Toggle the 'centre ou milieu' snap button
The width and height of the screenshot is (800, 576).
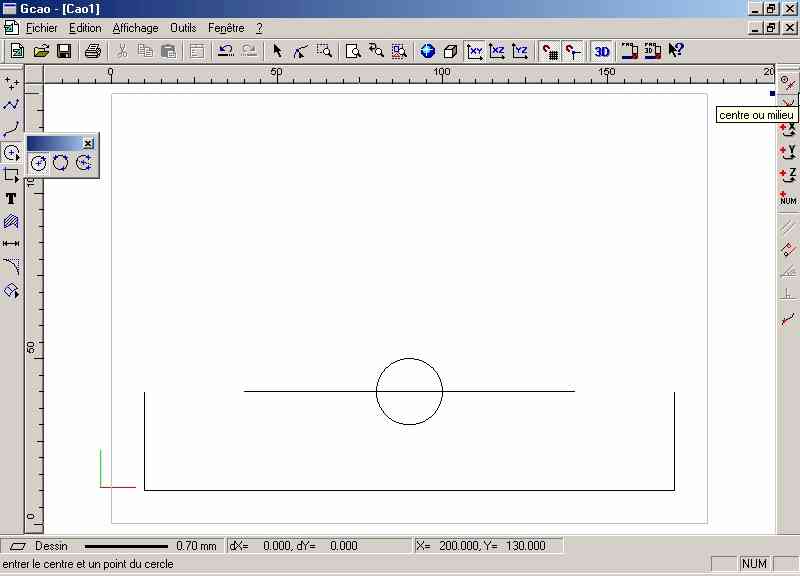788,82
